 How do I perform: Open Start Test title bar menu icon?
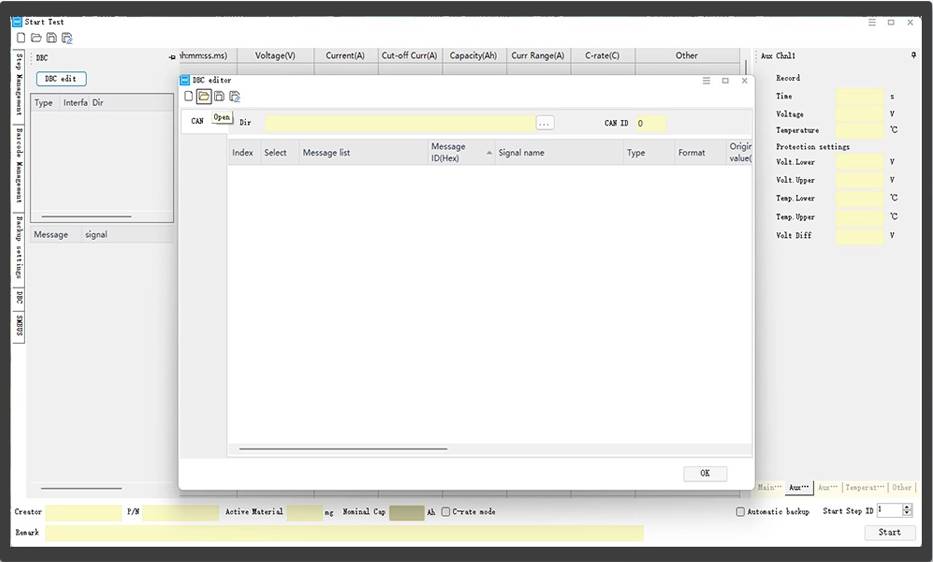tap(872, 22)
